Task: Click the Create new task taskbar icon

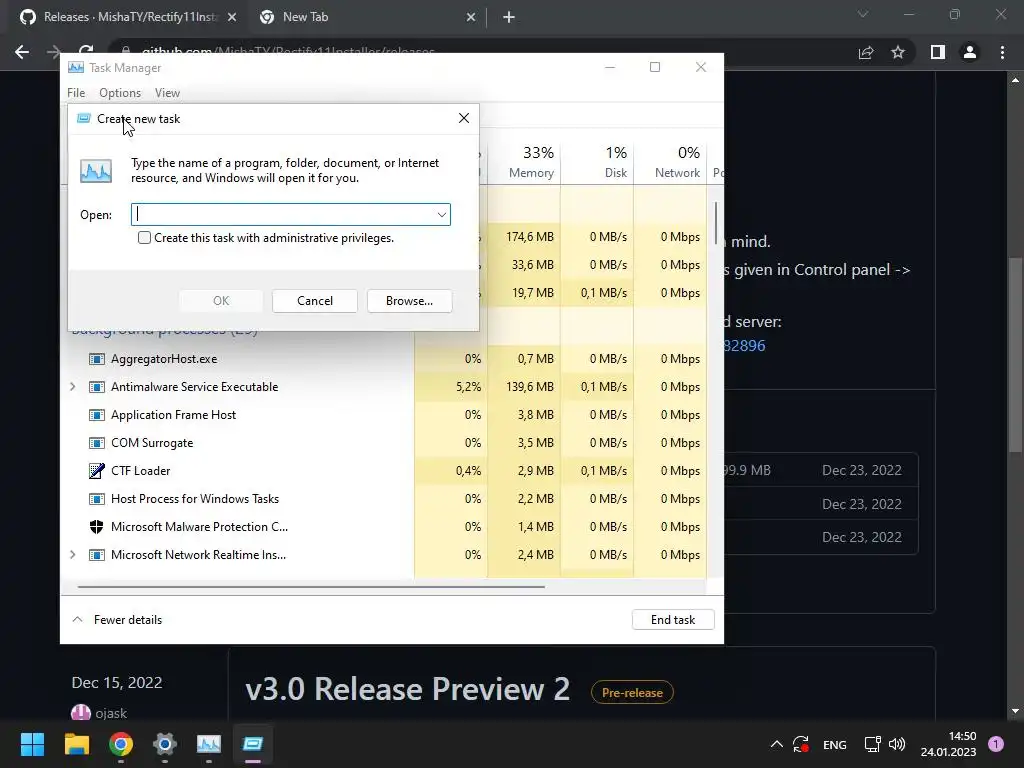Action: coord(253,744)
